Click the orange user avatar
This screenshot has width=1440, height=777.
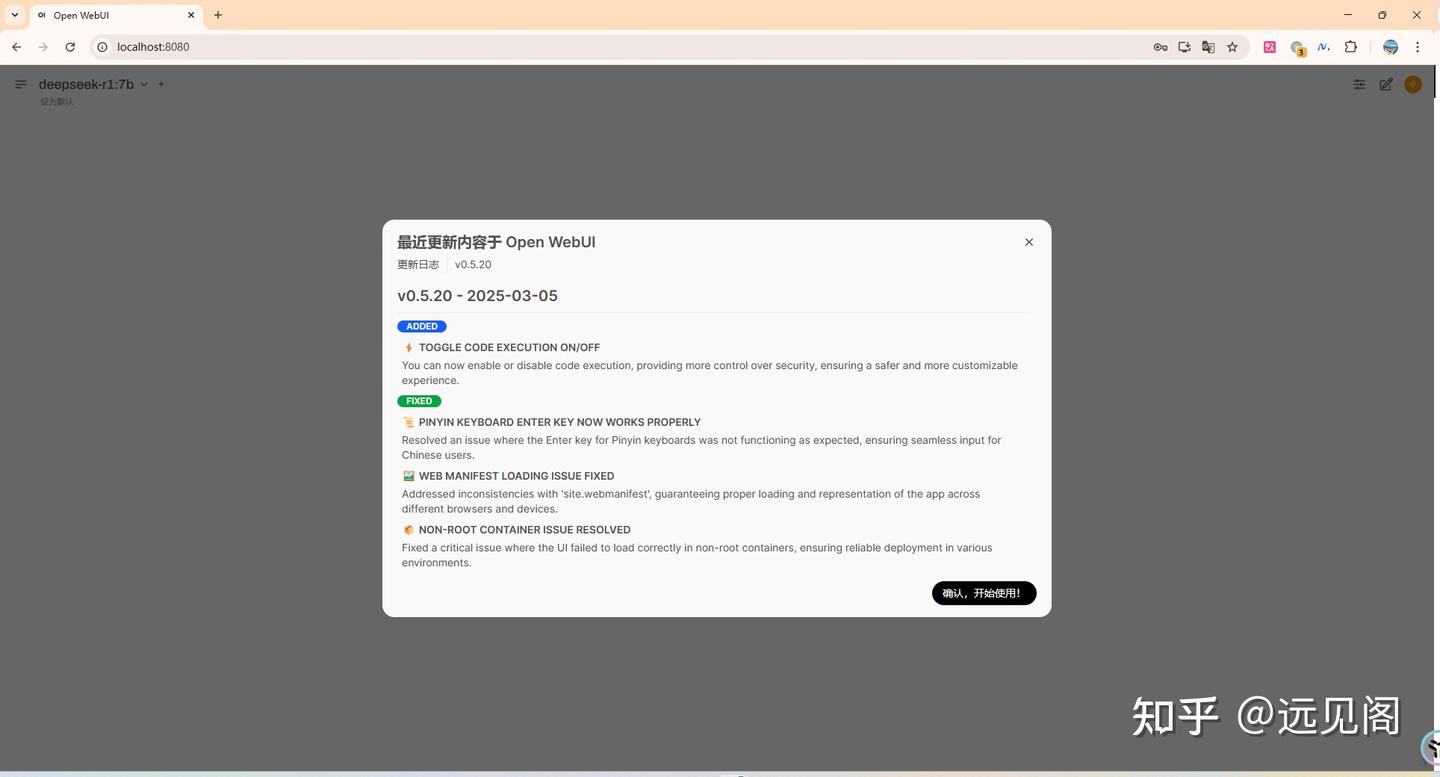click(1413, 84)
